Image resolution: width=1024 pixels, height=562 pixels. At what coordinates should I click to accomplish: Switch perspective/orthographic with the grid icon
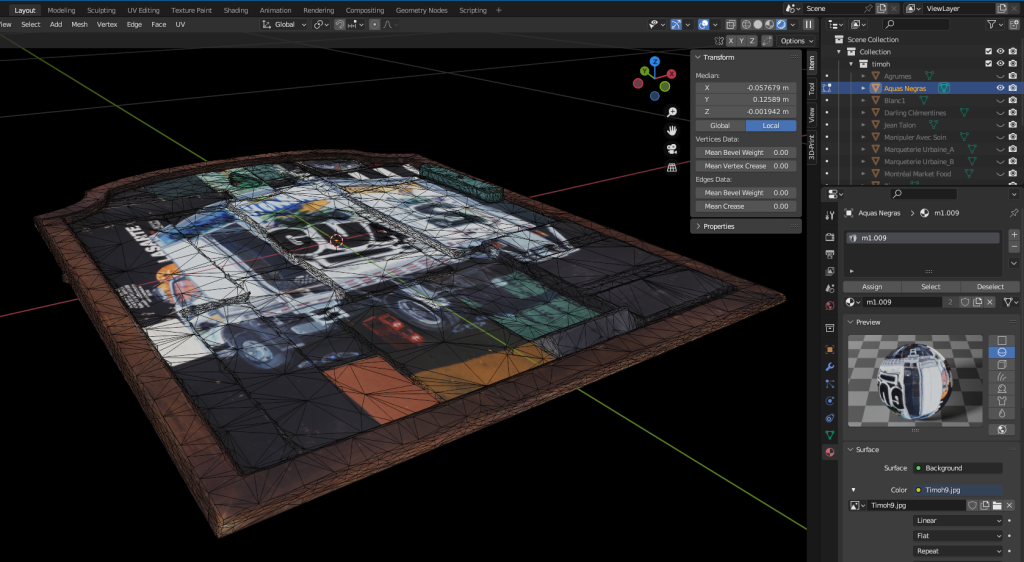point(671,168)
